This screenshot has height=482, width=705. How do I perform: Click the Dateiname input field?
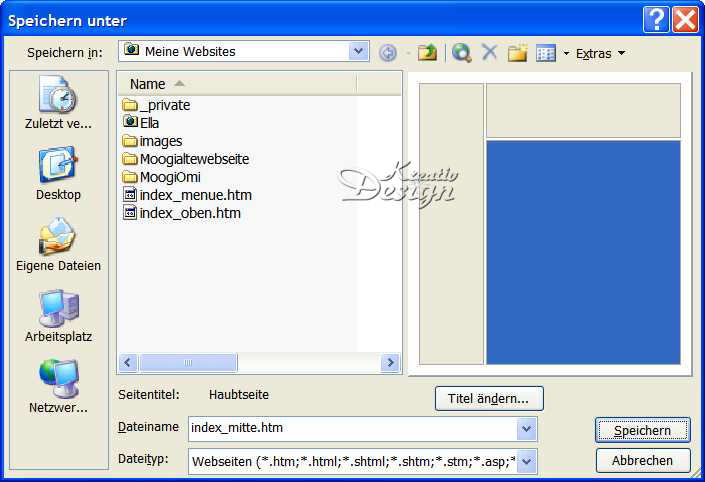click(353, 428)
